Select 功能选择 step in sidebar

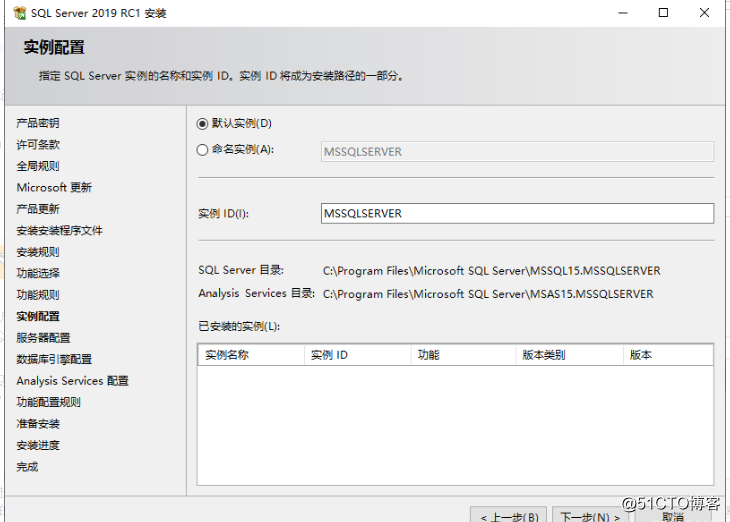point(38,273)
